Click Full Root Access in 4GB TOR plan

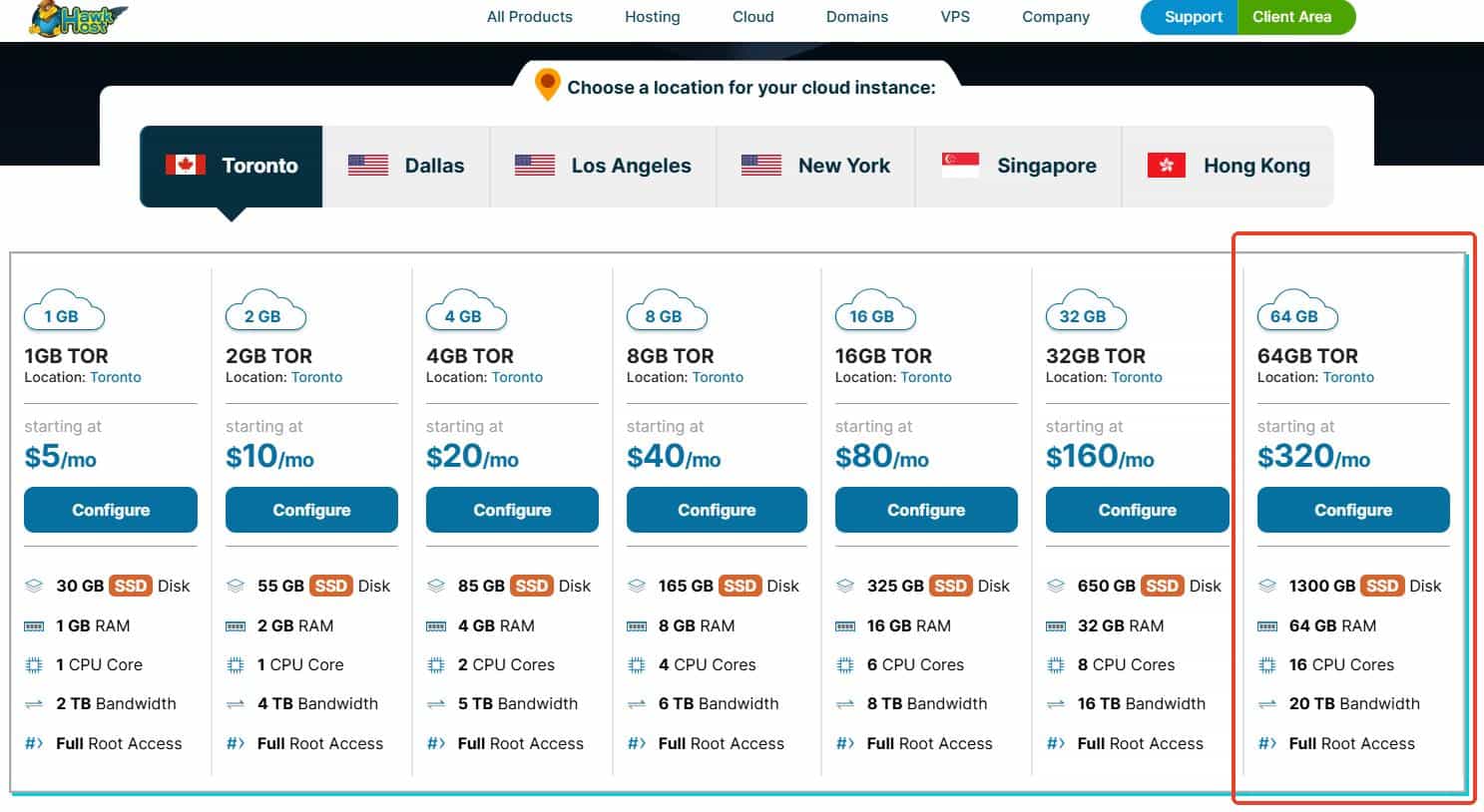pos(521,743)
